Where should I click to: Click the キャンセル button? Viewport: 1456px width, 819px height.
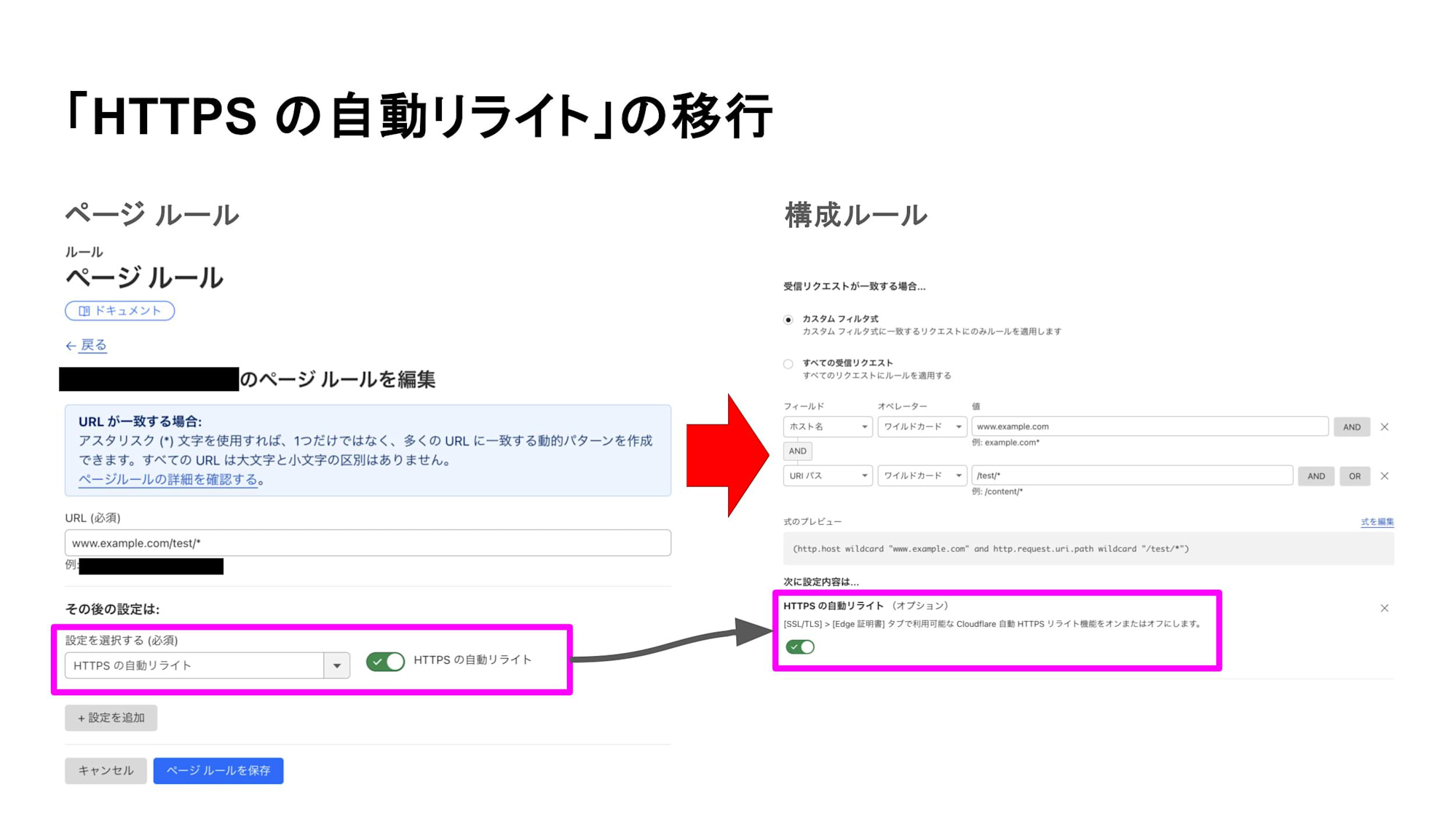106,770
